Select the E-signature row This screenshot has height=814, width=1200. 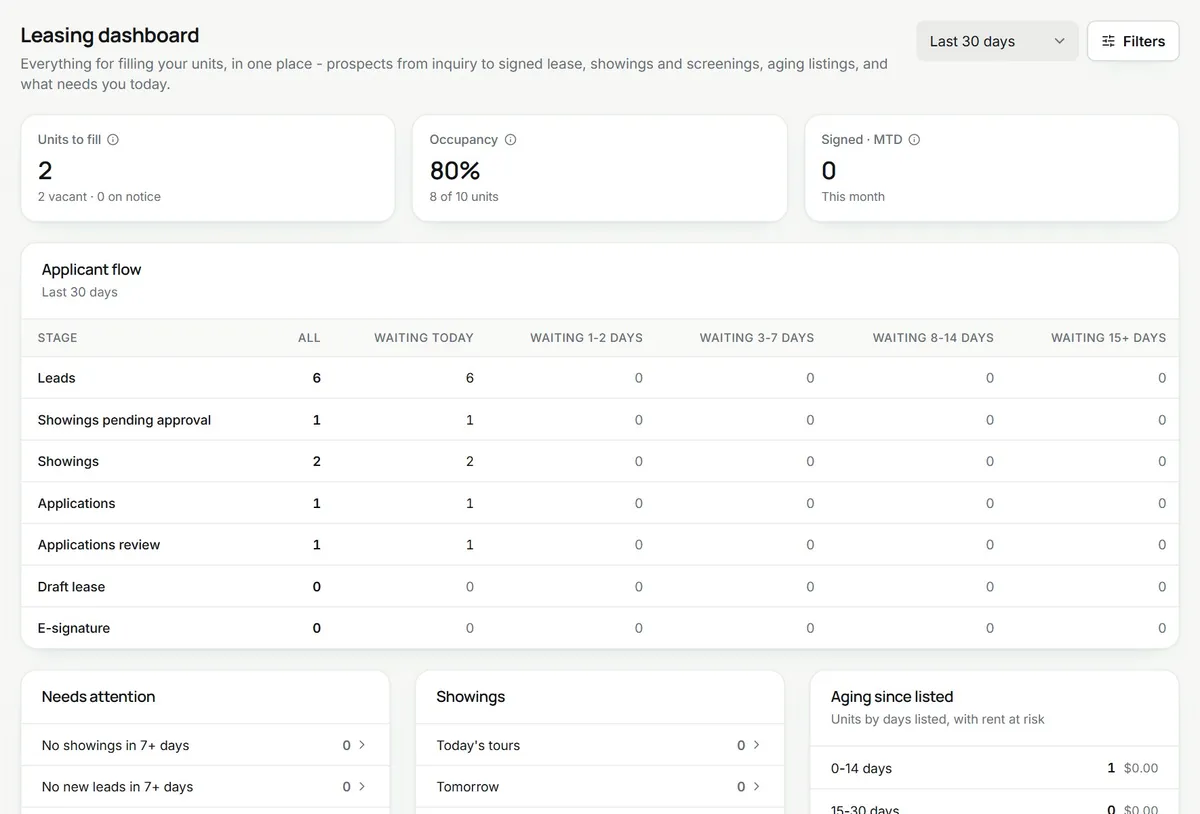pyautogui.click(x=600, y=628)
